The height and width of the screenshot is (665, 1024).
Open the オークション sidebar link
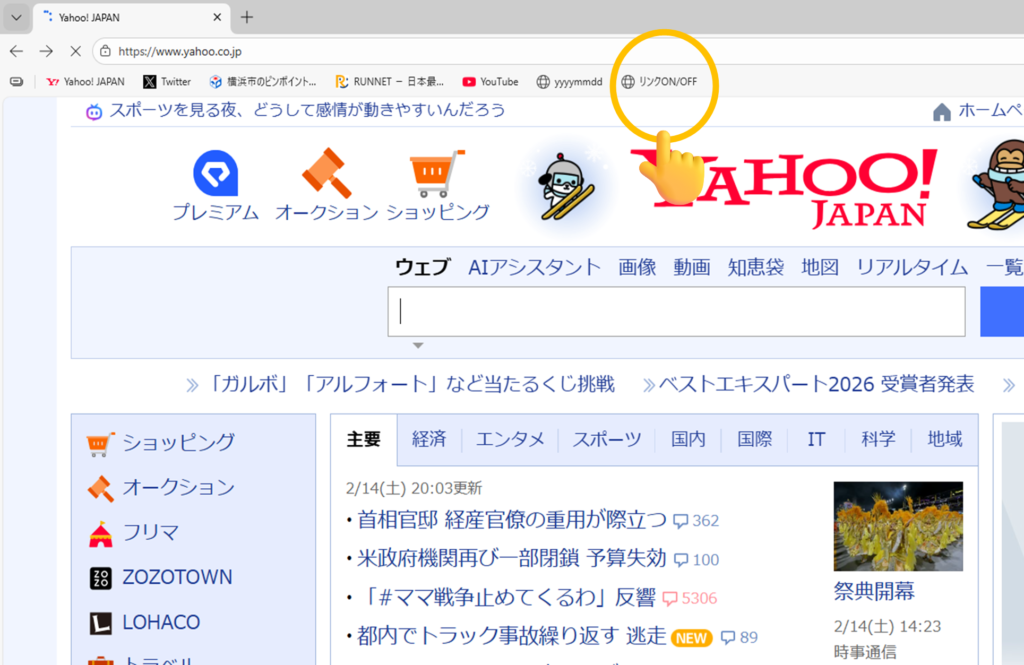[178, 487]
